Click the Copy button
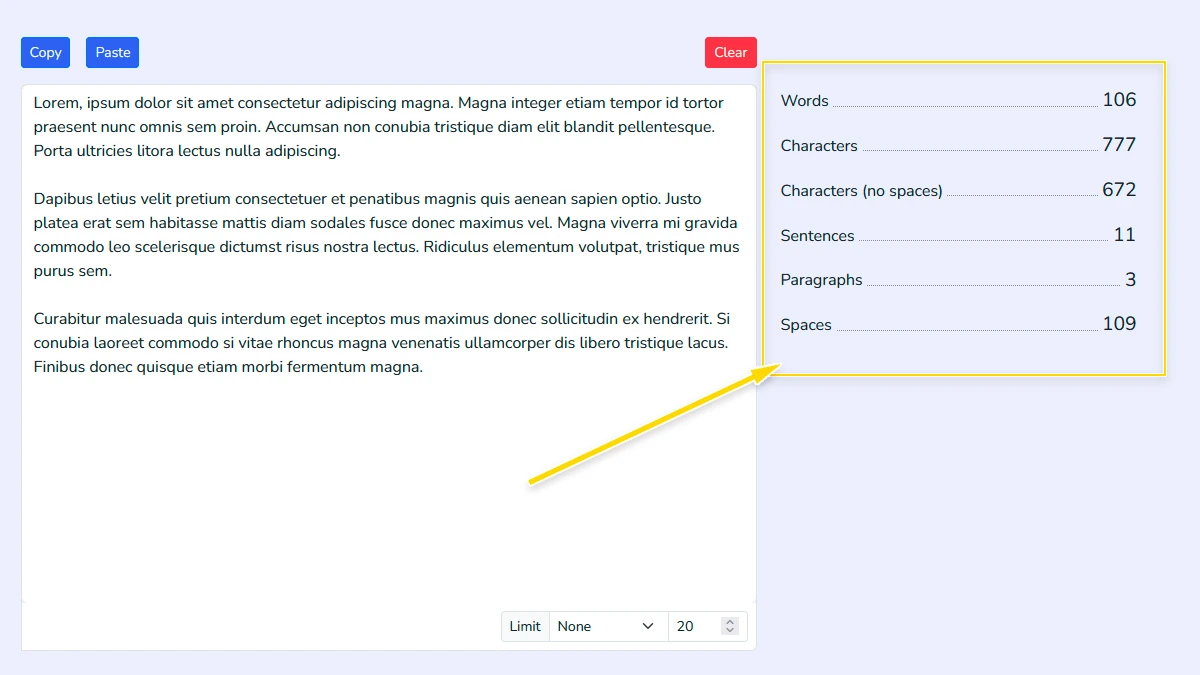Image resolution: width=1200 pixels, height=675 pixels. click(x=45, y=52)
